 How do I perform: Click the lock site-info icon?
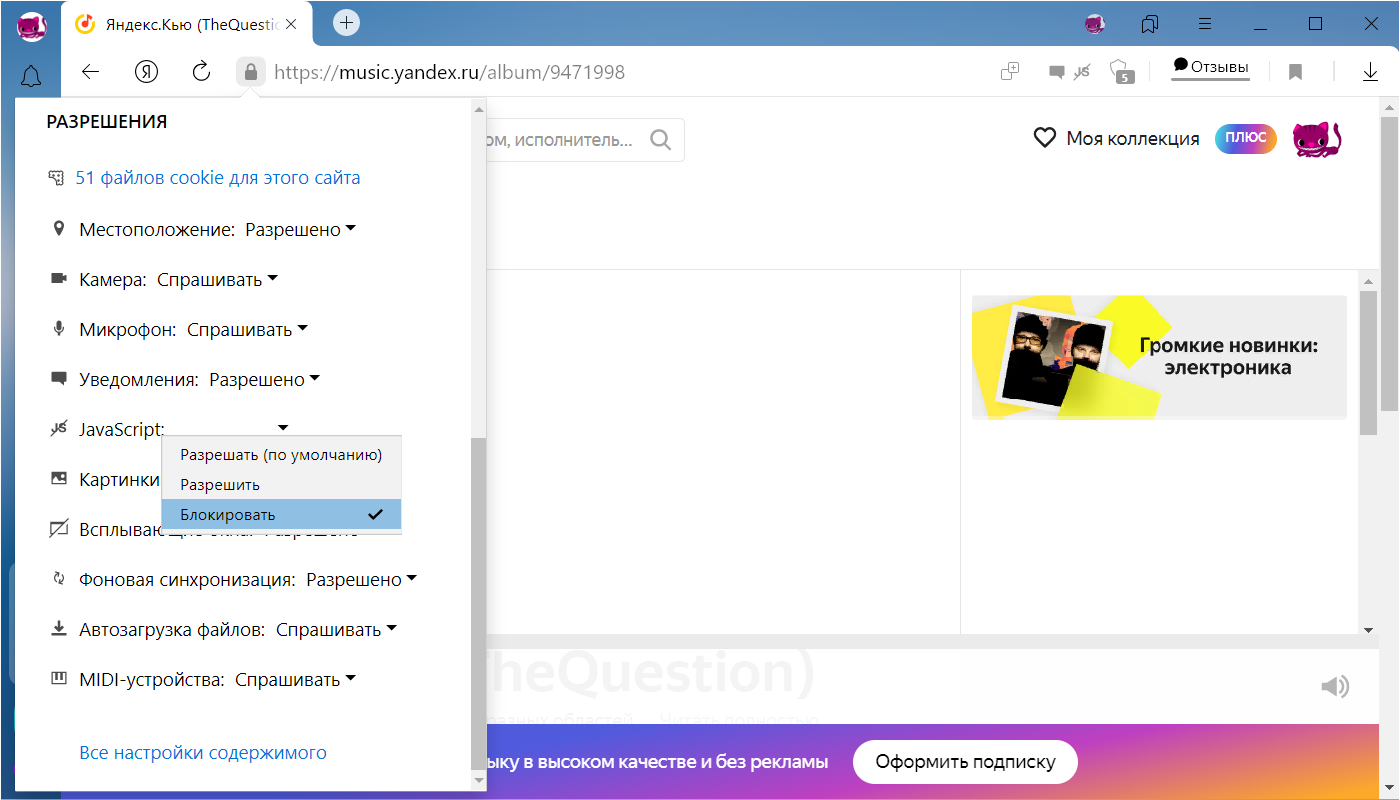250,72
